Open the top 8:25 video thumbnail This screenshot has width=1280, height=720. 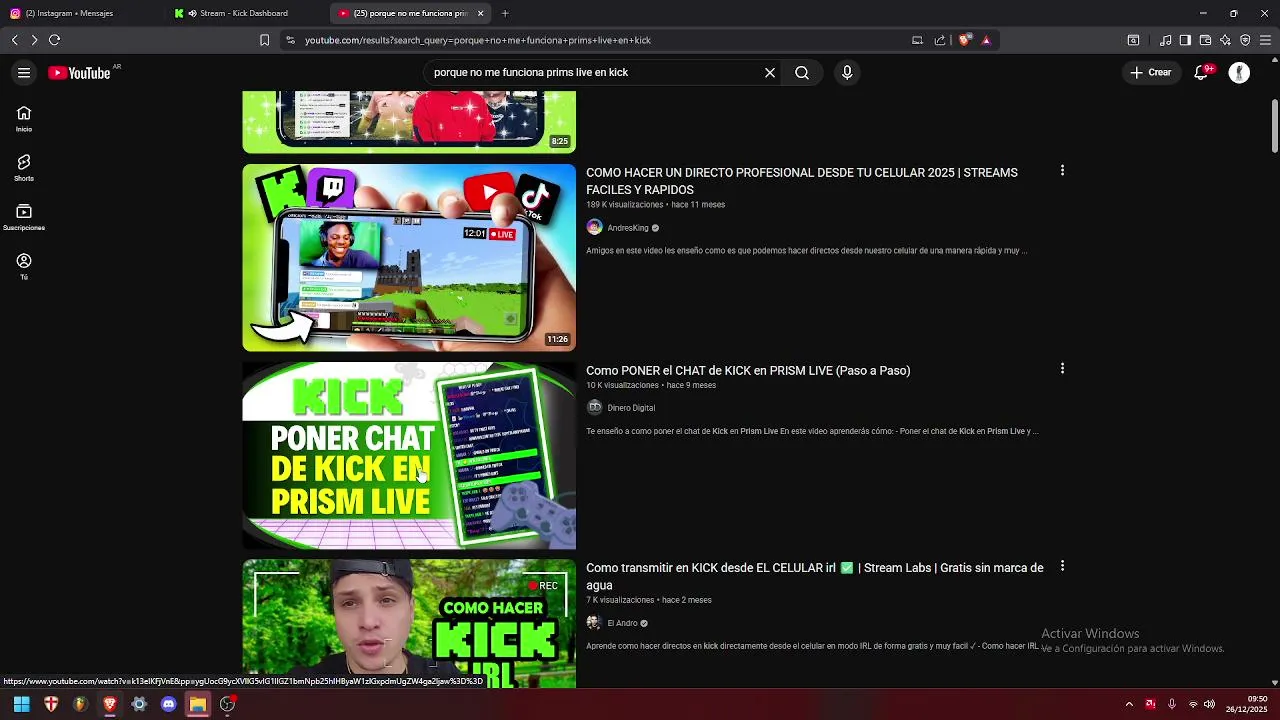click(x=409, y=121)
